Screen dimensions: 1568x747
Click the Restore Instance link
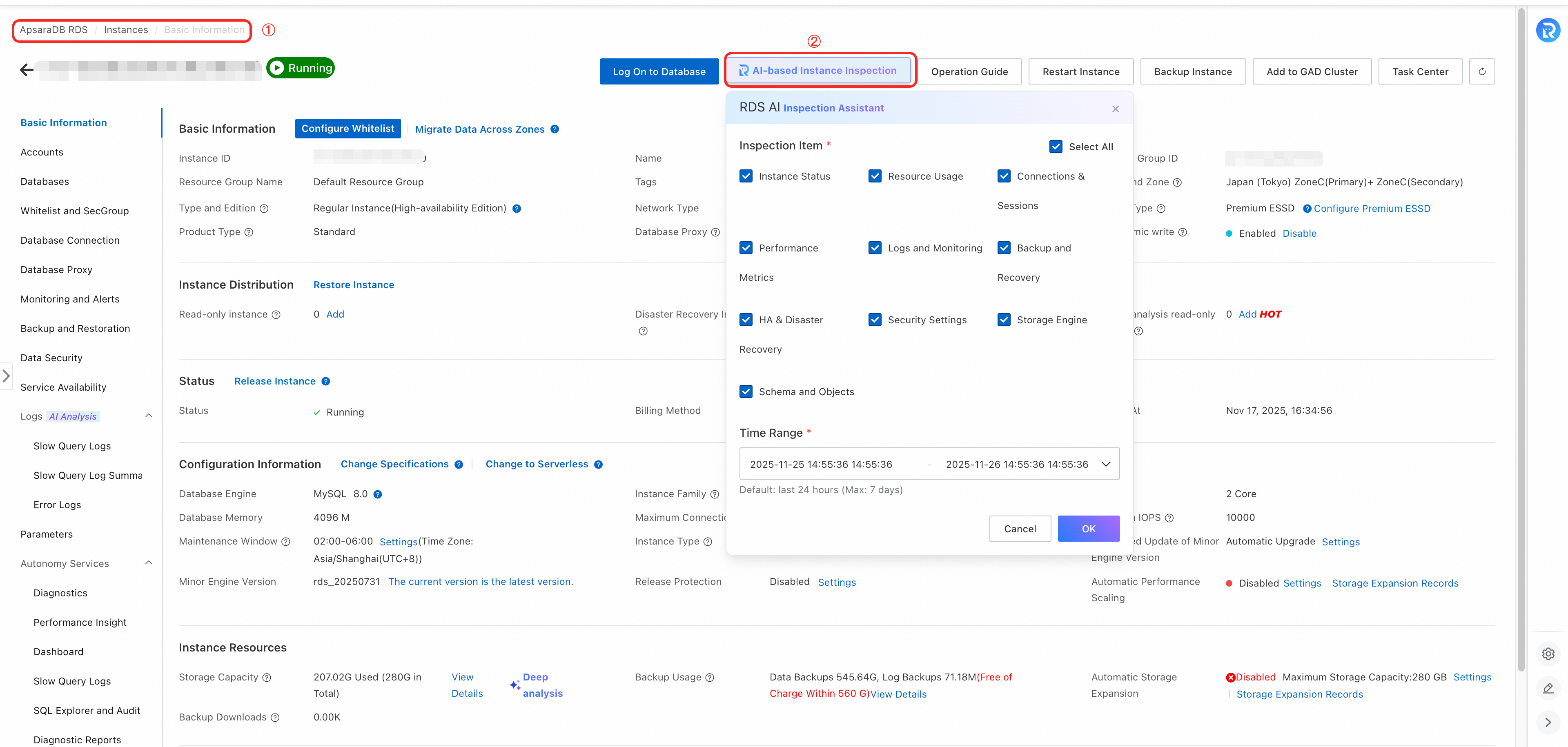pos(354,285)
